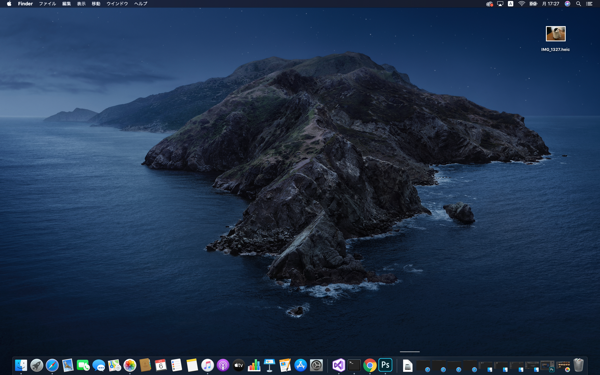Activate Siri from the menu bar

567,3
